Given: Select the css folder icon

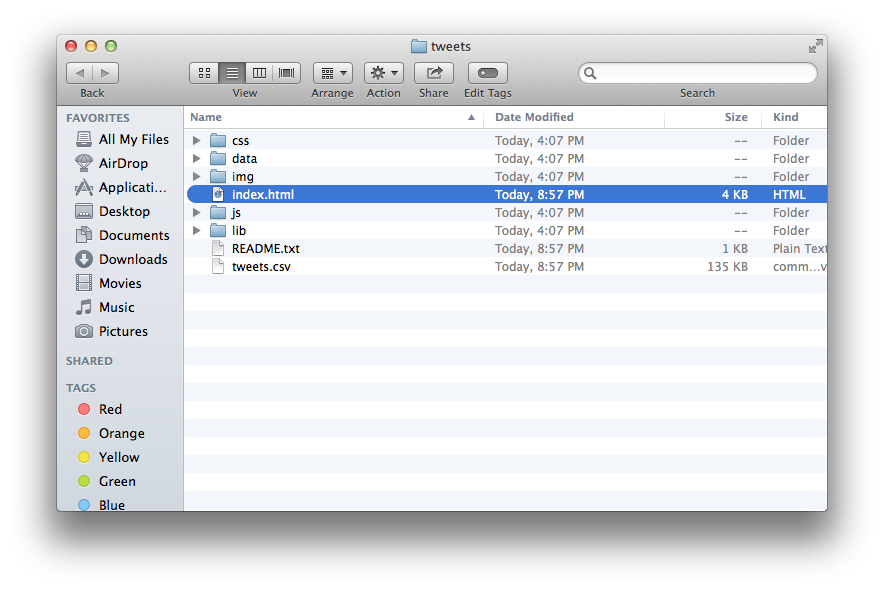Looking at the screenshot, I should (x=218, y=140).
